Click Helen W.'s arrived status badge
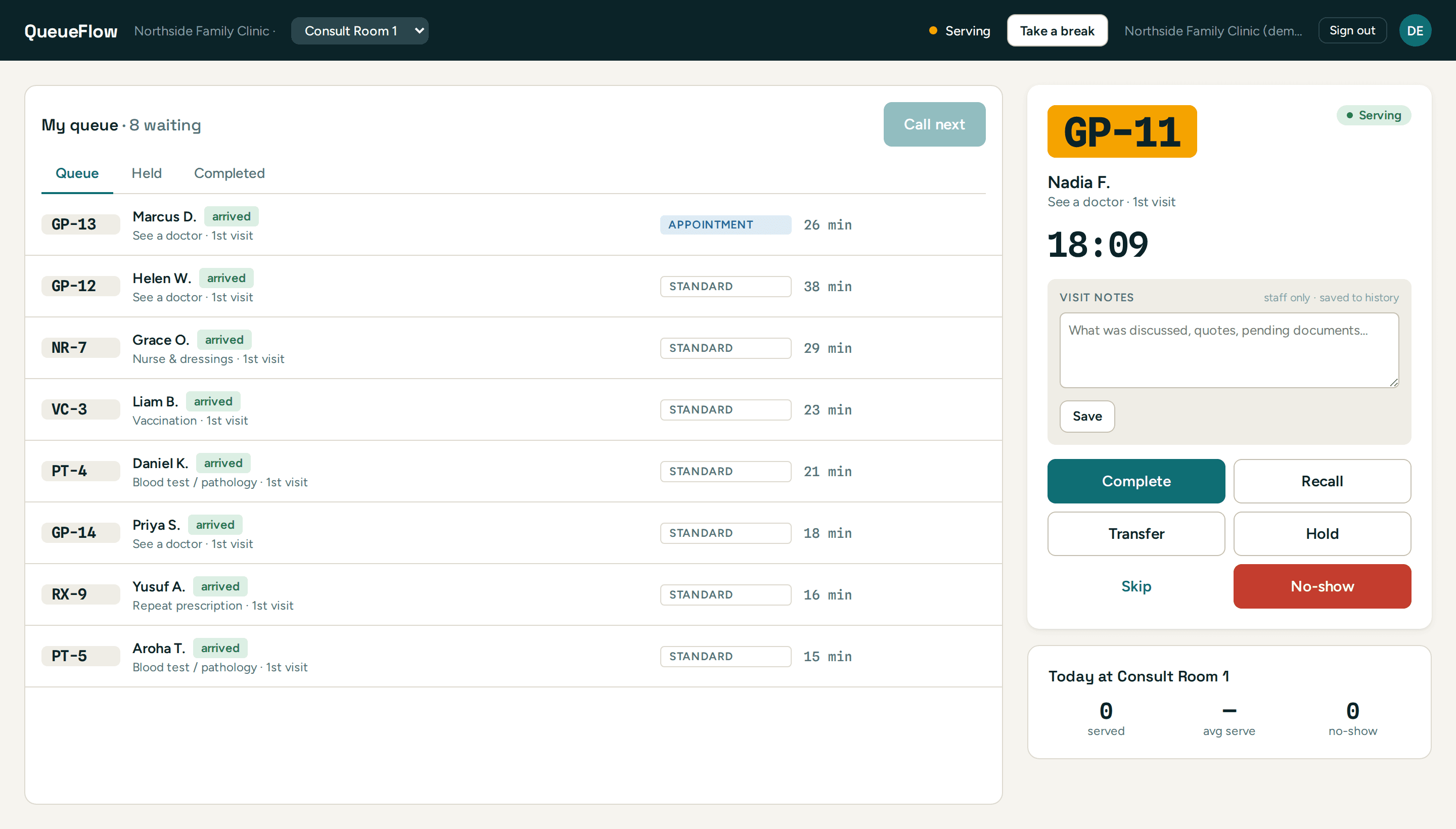Viewport: 1456px width, 829px height. [x=226, y=278]
